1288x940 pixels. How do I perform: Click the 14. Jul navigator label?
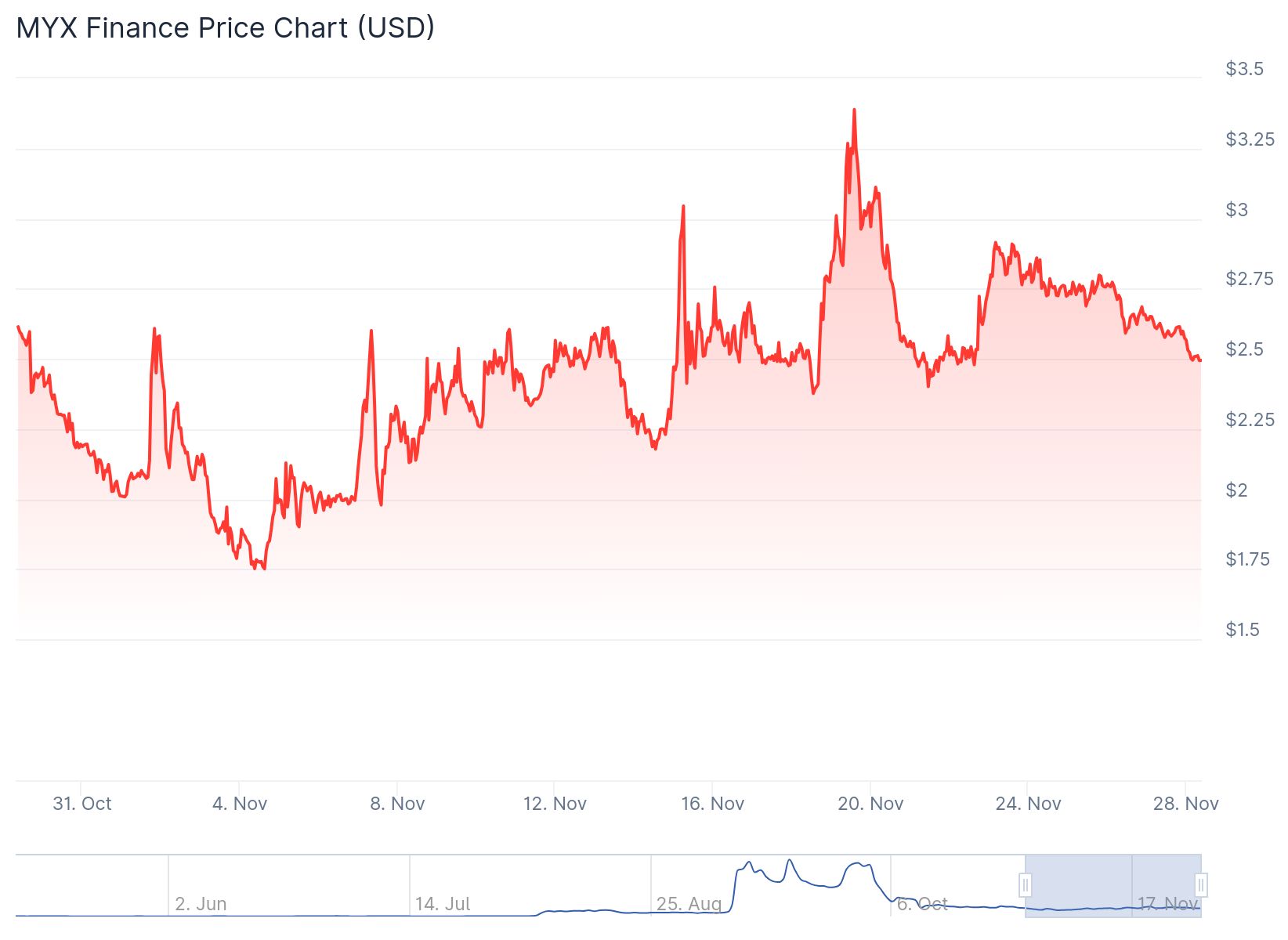point(443,904)
